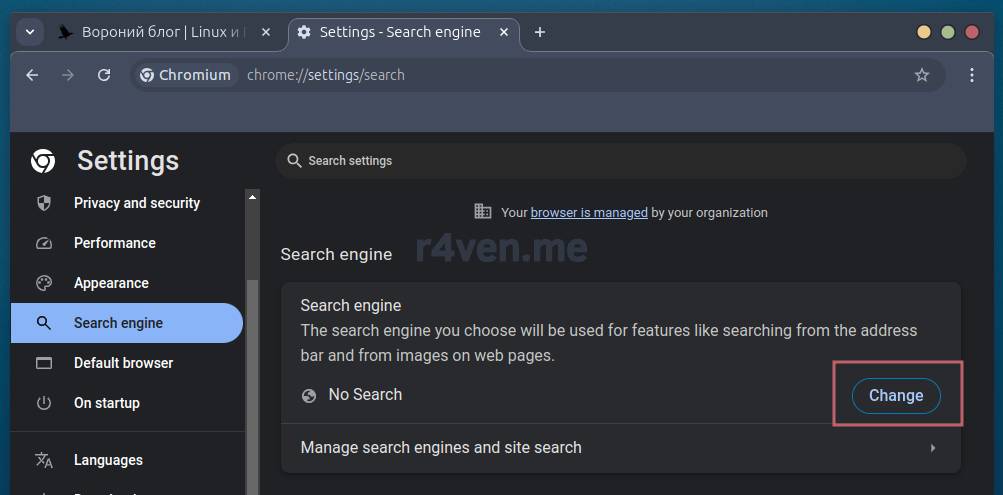Click the Chromium site info chip
The height and width of the screenshot is (495, 1003).
tap(186, 75)
